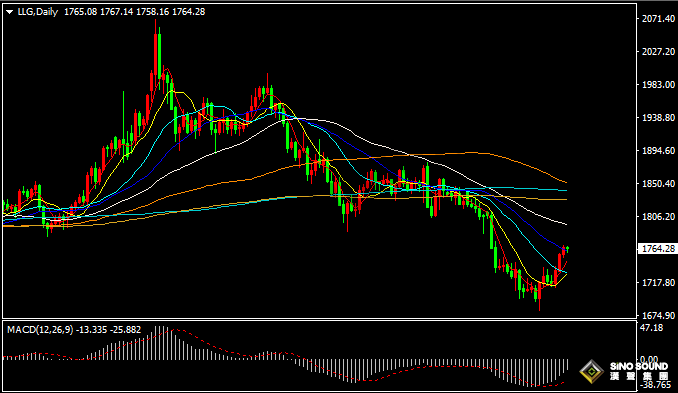Screen dimensions: 678x393
Task: Expand the triangle arrow beside LLG,Daily
Action: tap(9, 12)
